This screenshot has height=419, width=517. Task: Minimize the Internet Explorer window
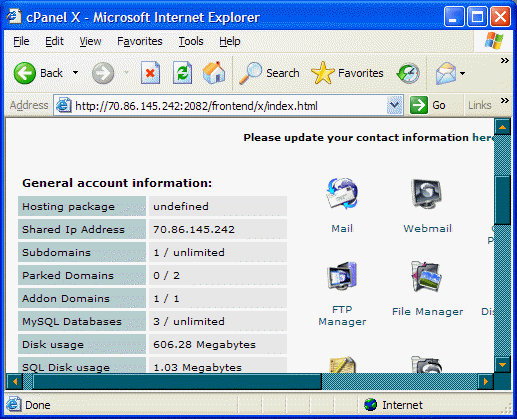click(x=454, y=17)
